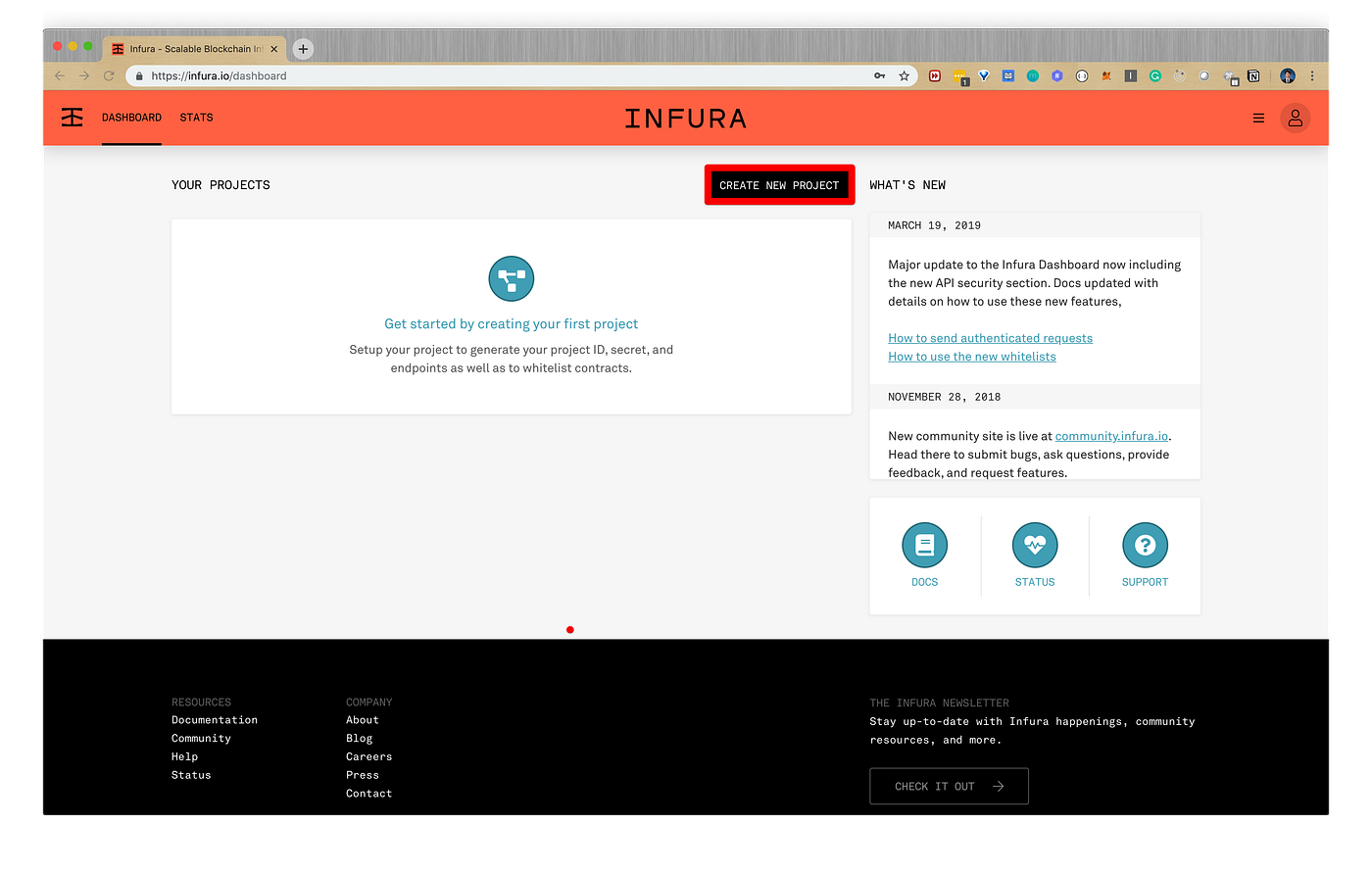
Task: Click the yellow extension with badge 1
Action: [x=960, y=76]
